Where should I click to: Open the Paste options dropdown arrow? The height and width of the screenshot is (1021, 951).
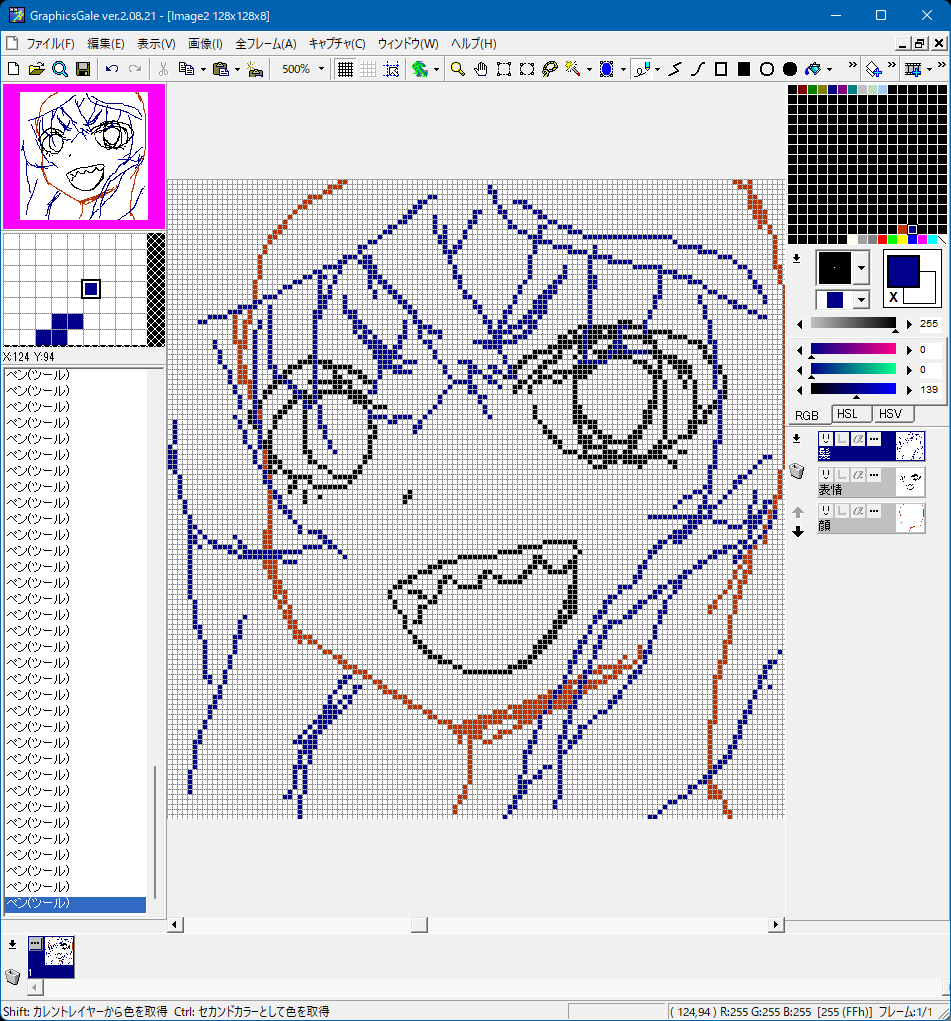(237, 69)
